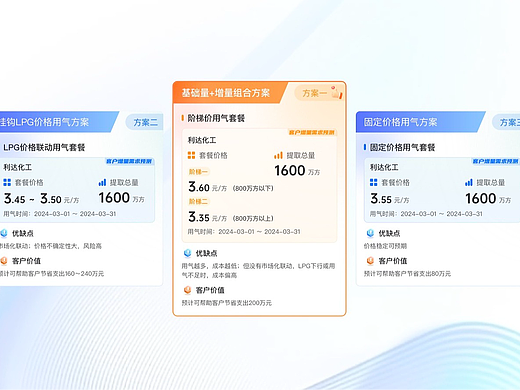Click orange 客户增量需求预测 tag in center card
The height and width of the screenshot is (390, 520).
pos(312,132)
